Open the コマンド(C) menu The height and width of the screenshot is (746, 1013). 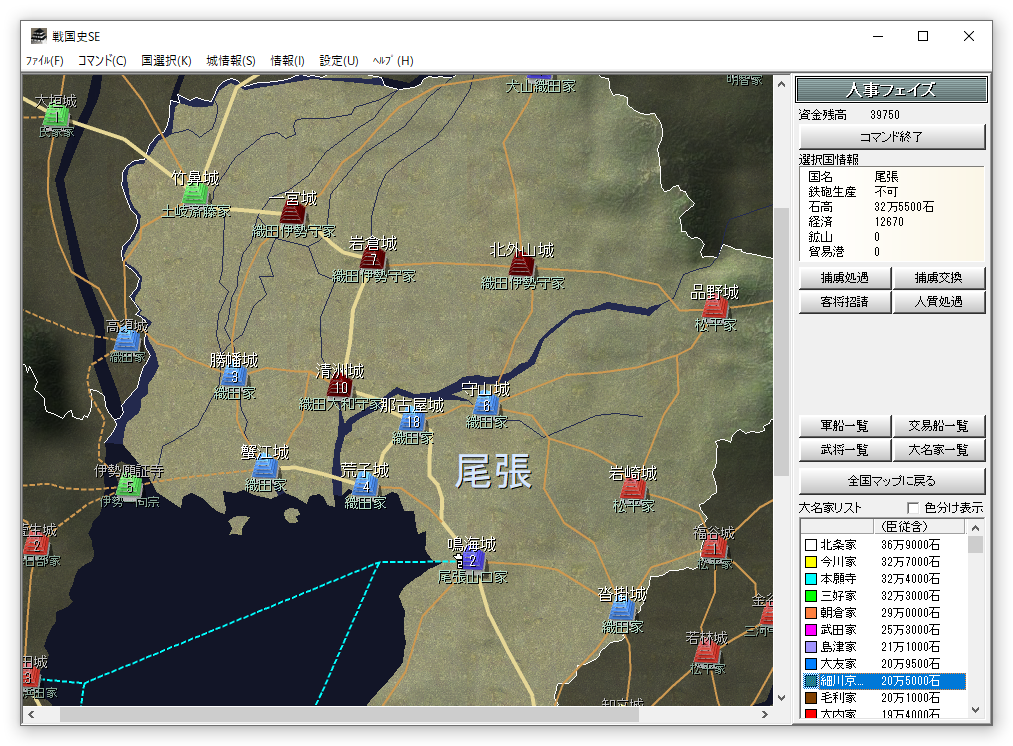102,60
